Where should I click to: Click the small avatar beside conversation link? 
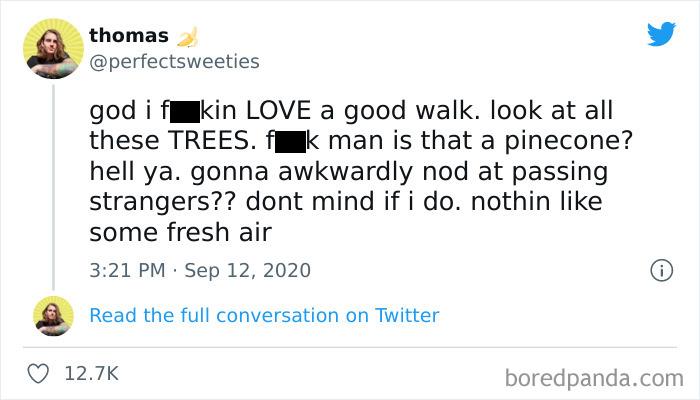pos(53,316)
